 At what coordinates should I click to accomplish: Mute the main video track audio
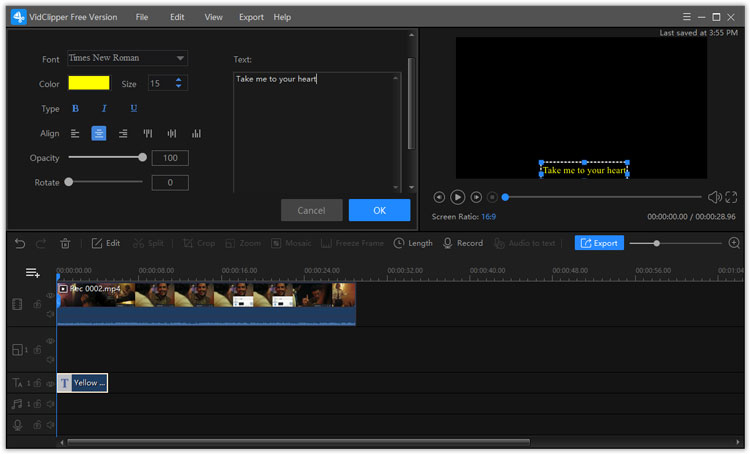(50, 314)
